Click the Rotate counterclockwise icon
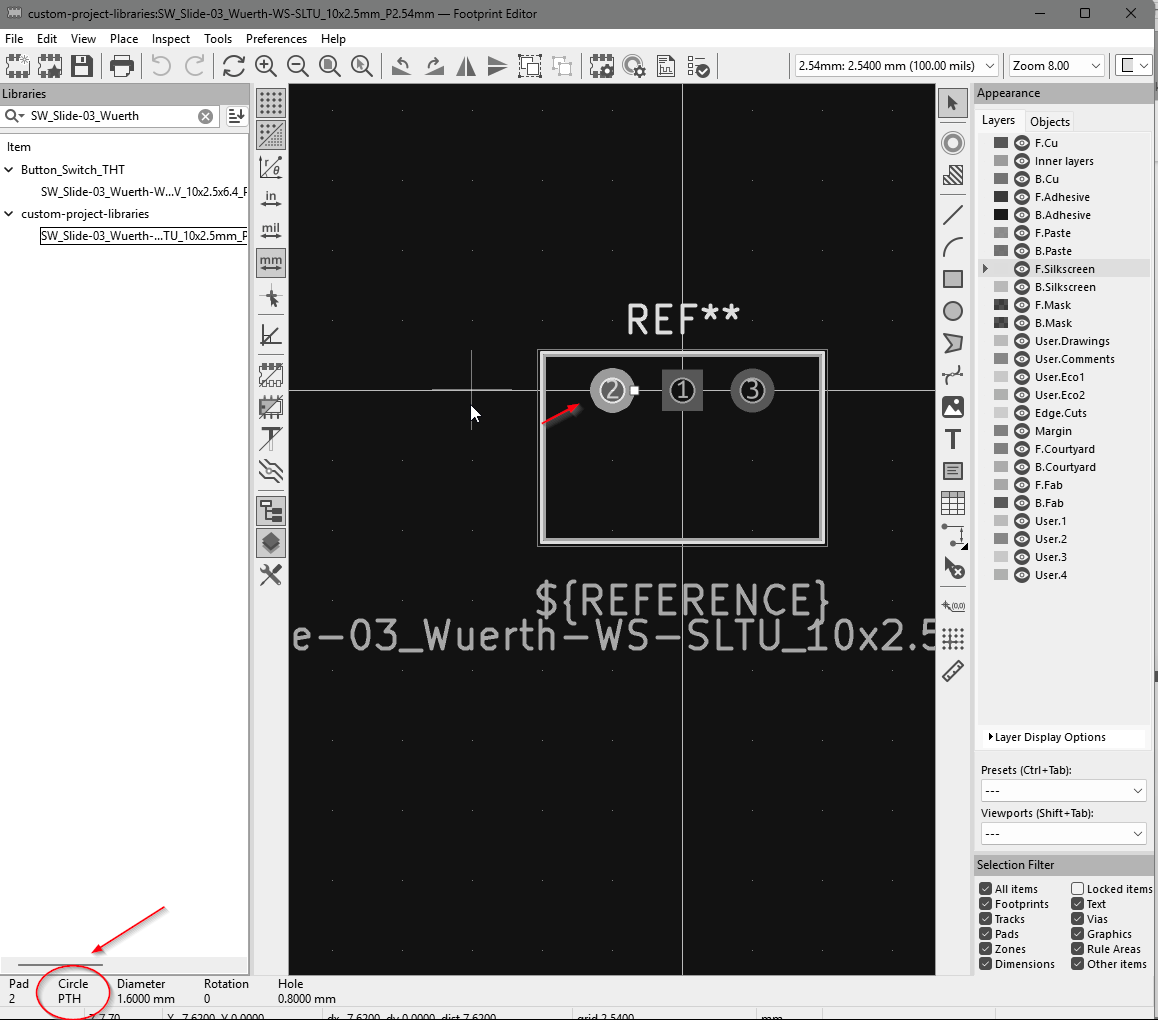Viewport: 1158px width, 1020px height. point(401,66)
